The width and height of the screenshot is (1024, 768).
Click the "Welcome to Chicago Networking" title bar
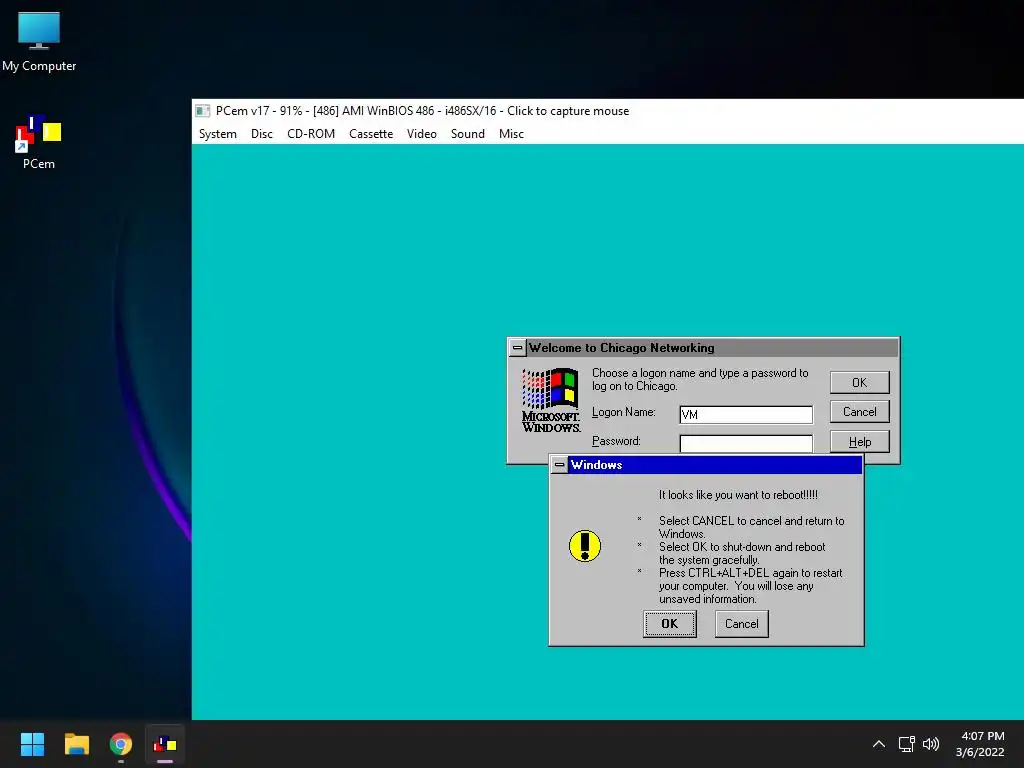[x=712, y=348]
